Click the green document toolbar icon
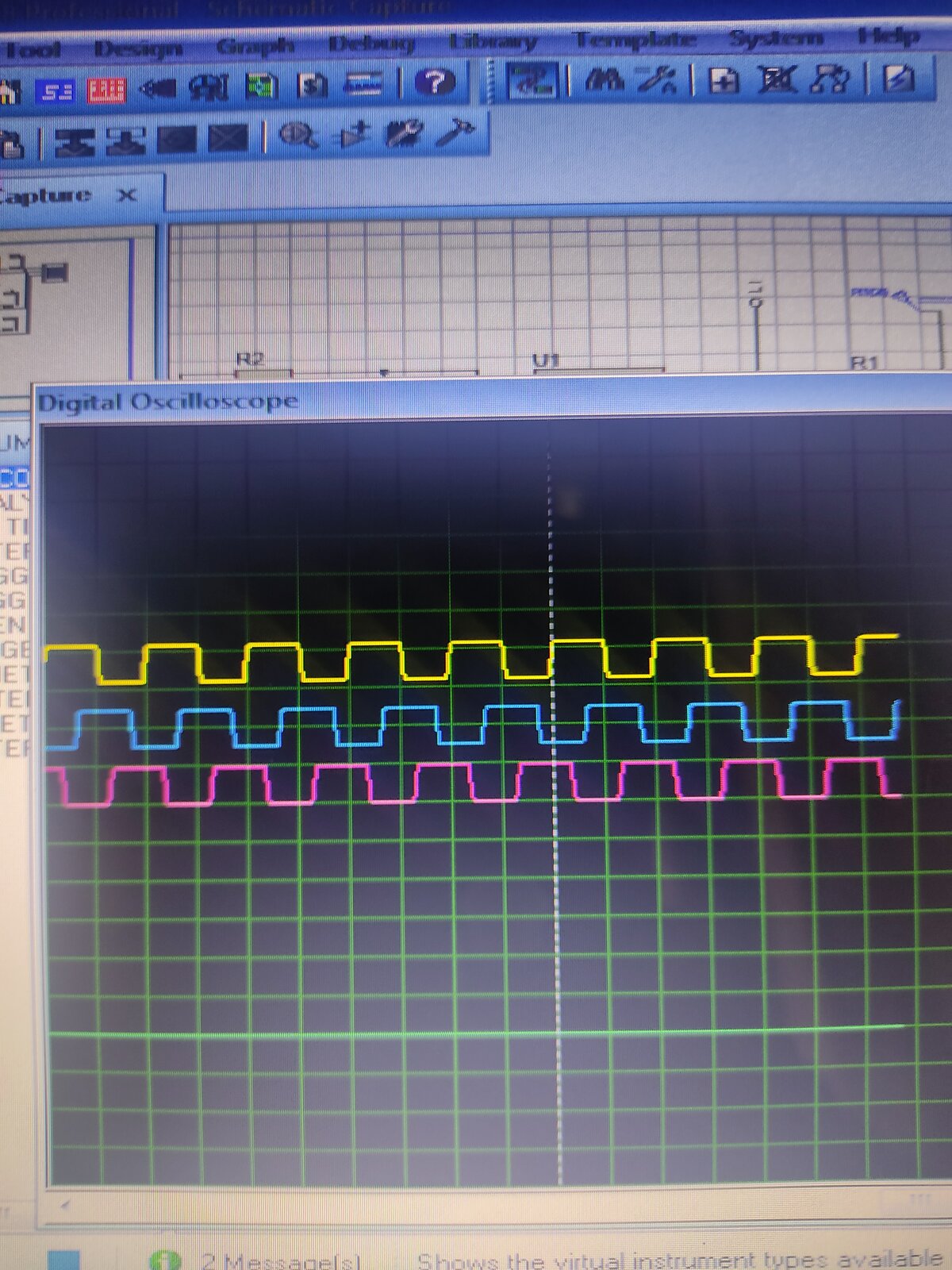The image size is (952, 1270). click(261, 87)
